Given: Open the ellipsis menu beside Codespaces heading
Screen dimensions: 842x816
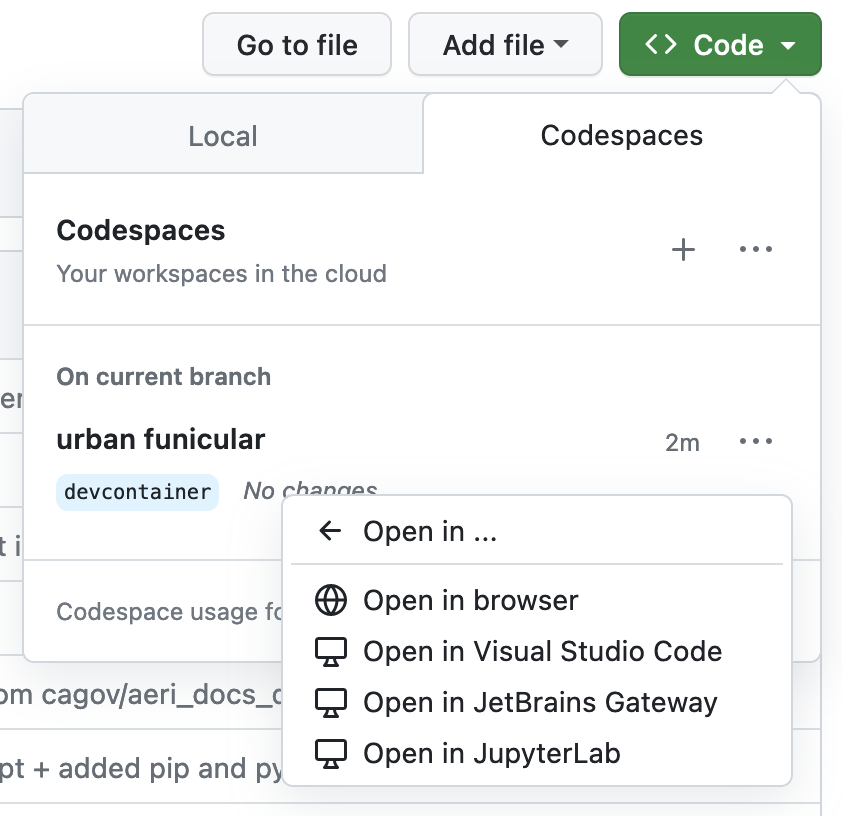Looking at the screenshot, I should pos(756,249).
